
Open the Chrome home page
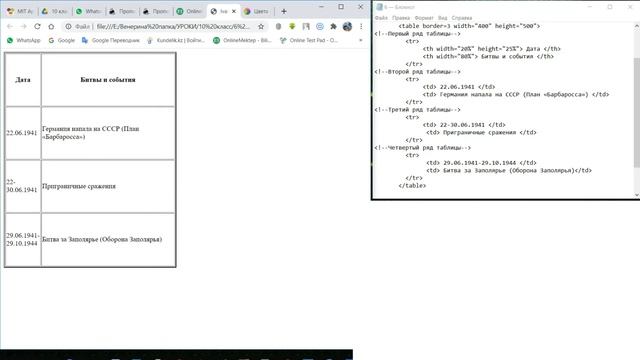point(51,27)
